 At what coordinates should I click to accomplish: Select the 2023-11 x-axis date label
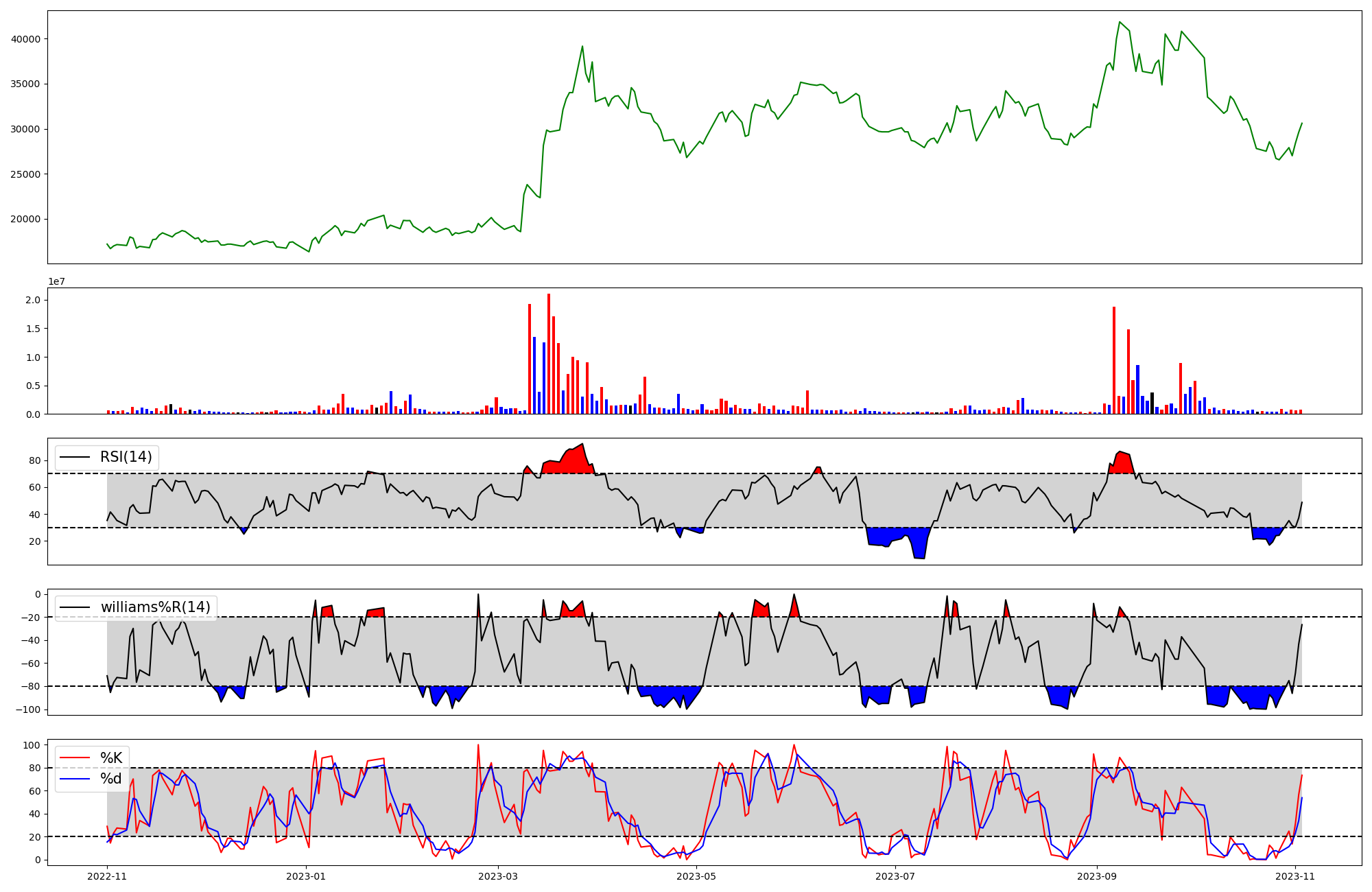point(1294,876)
